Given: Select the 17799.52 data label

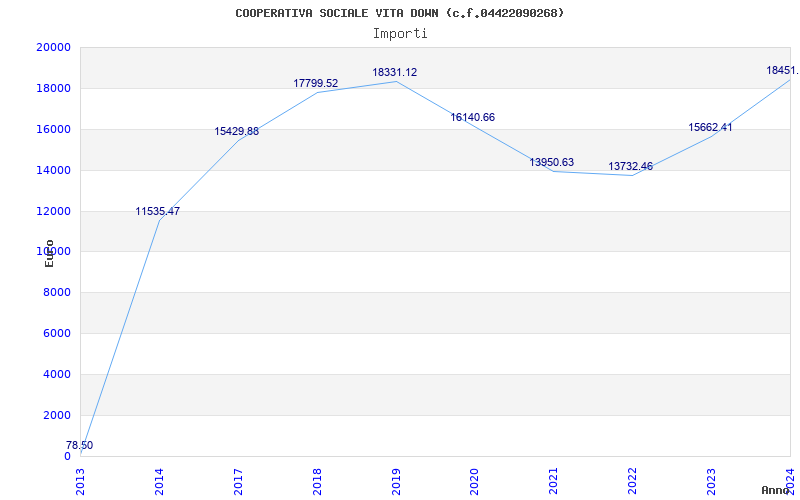Looking at the screenshot, I should 315,83.
